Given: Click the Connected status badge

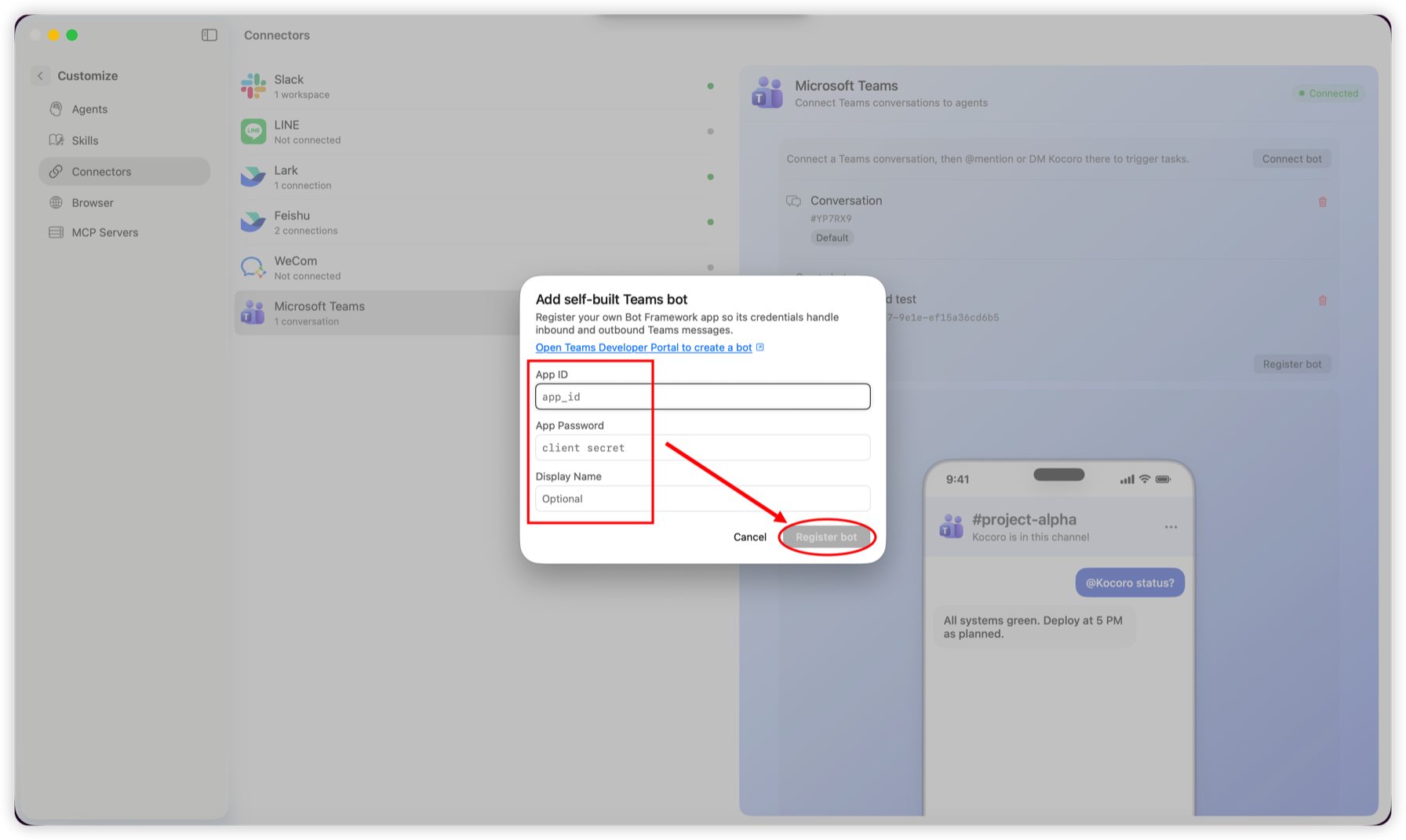Looking at the screenshot, I should (x=1328, y=93).
